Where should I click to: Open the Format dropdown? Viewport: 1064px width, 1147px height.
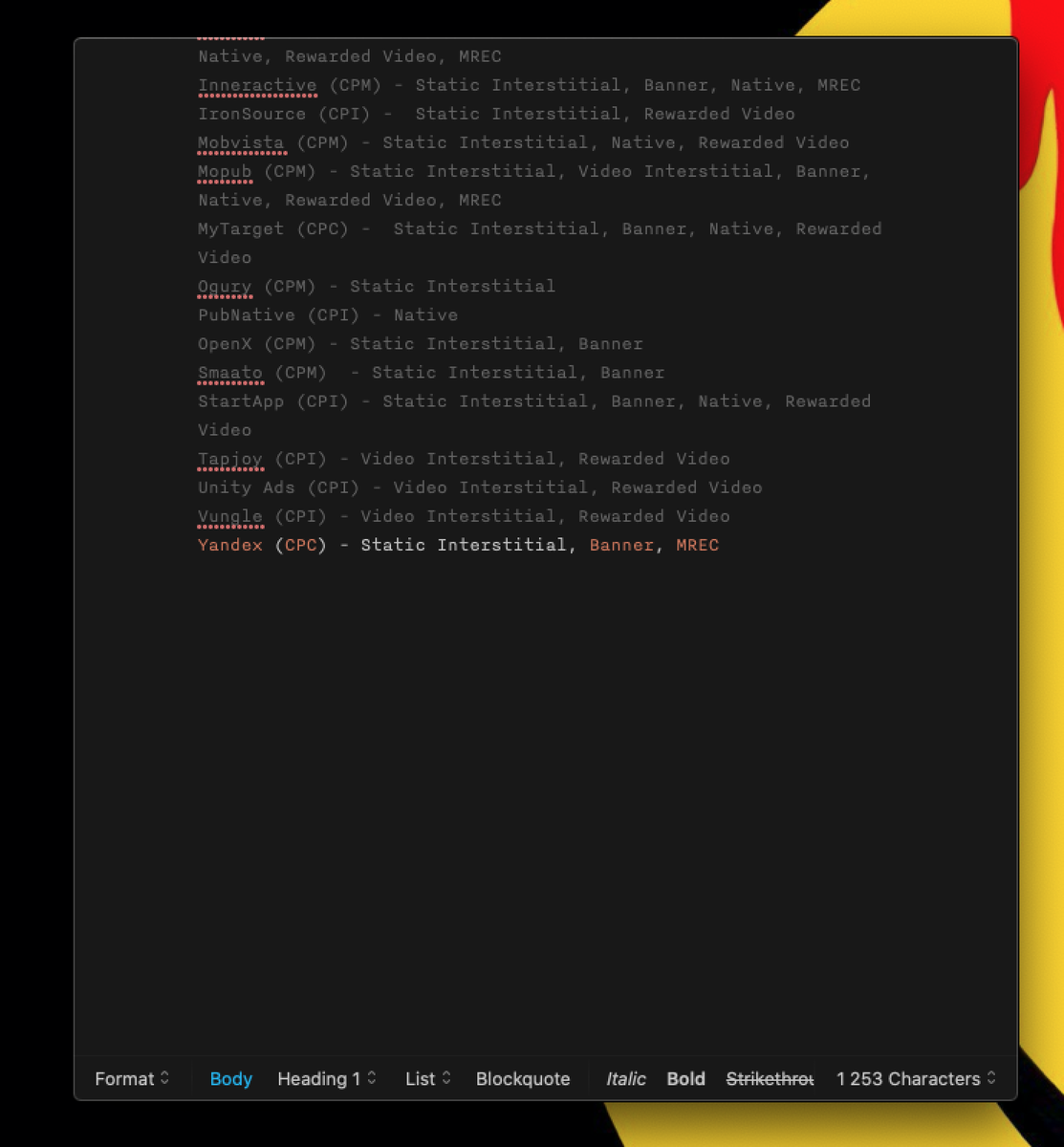pos(132,1078)
